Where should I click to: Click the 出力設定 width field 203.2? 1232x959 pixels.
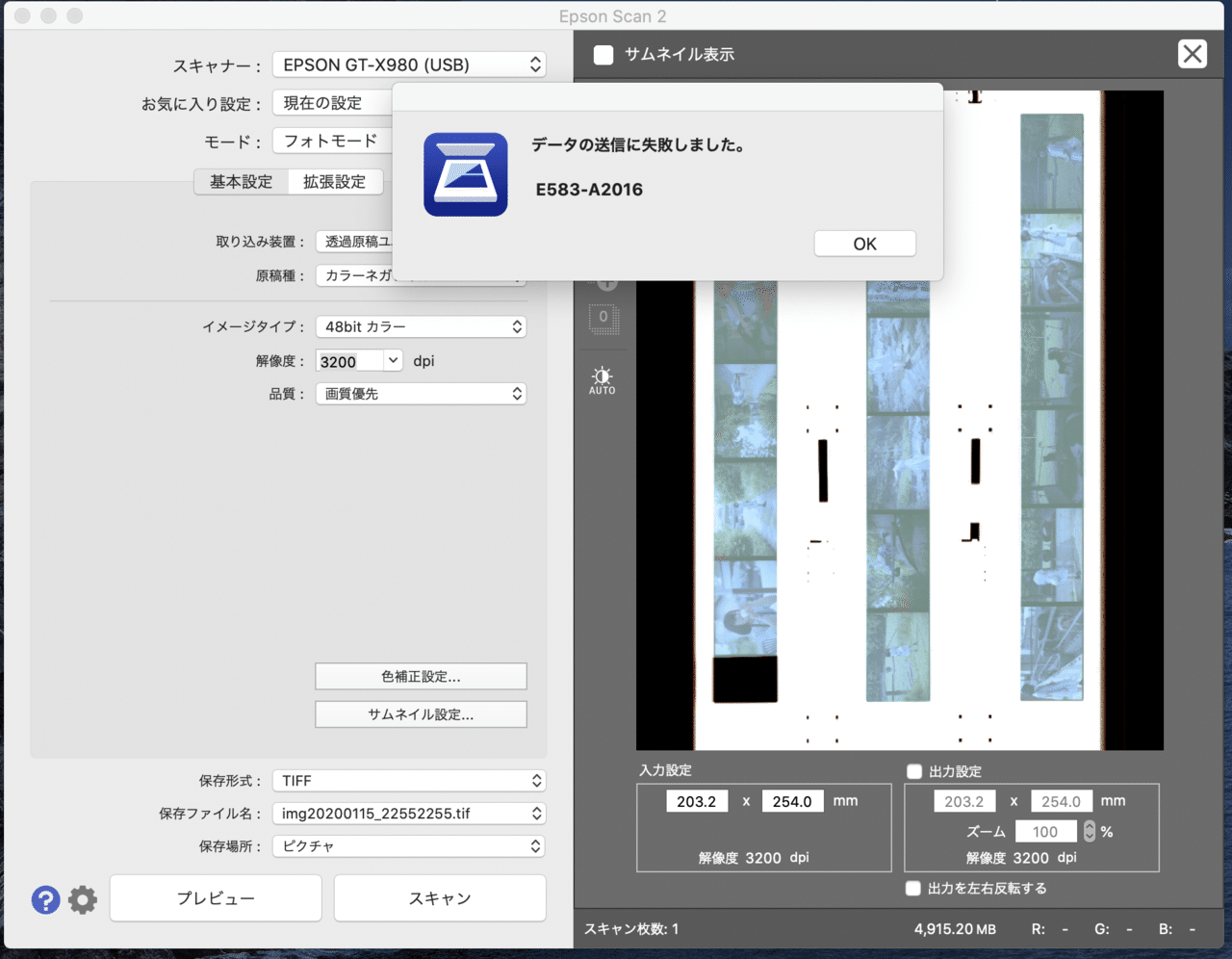964,801
